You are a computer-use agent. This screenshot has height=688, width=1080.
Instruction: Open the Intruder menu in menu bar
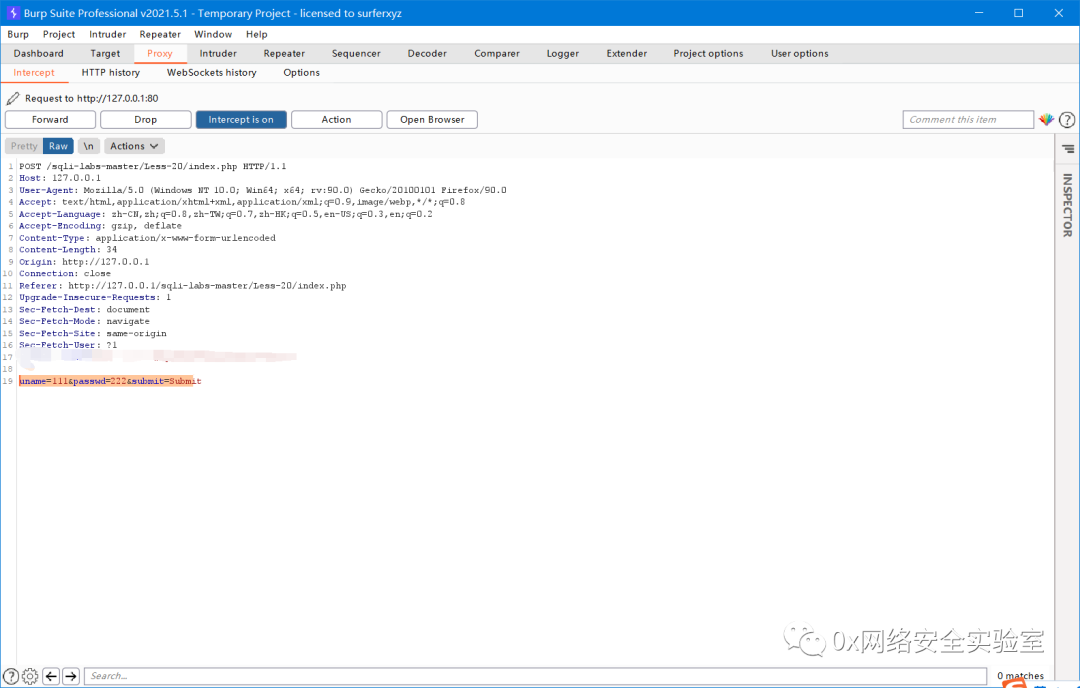point(107,34)
